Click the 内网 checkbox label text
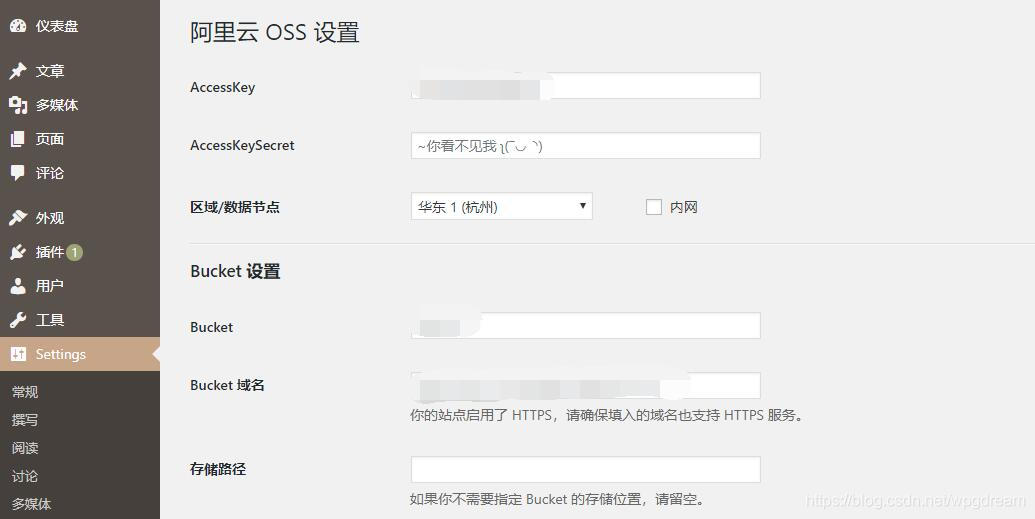Image resolution: width=1035 pixels, height=519 pixels. (x=684, y=207)
